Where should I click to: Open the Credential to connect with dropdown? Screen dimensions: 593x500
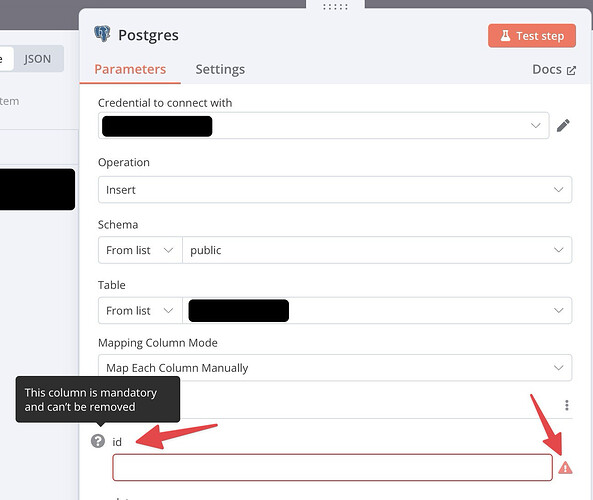point(323,126)
